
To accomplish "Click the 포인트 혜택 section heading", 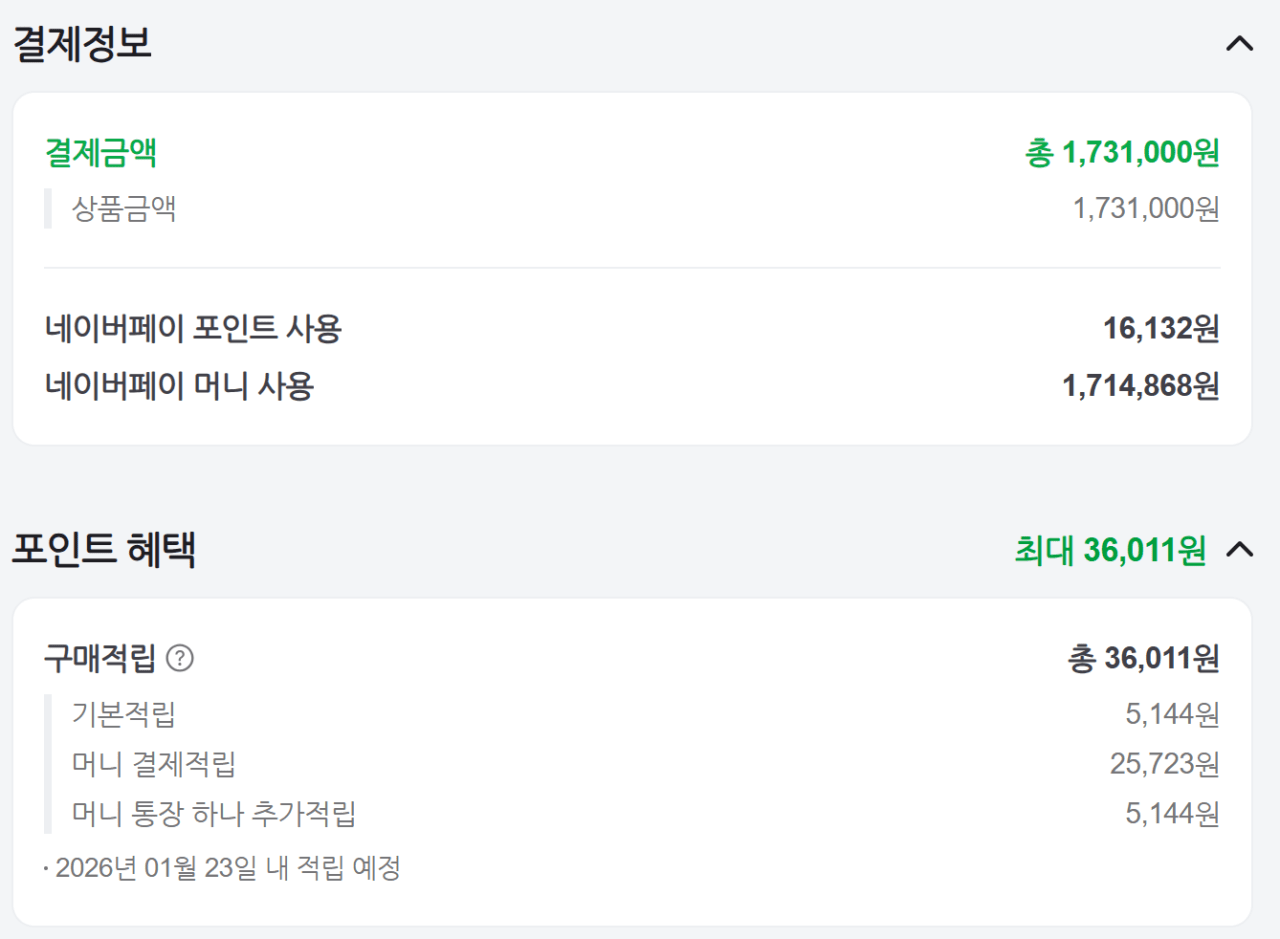I will pyautogui.click(x=103, y=550).
